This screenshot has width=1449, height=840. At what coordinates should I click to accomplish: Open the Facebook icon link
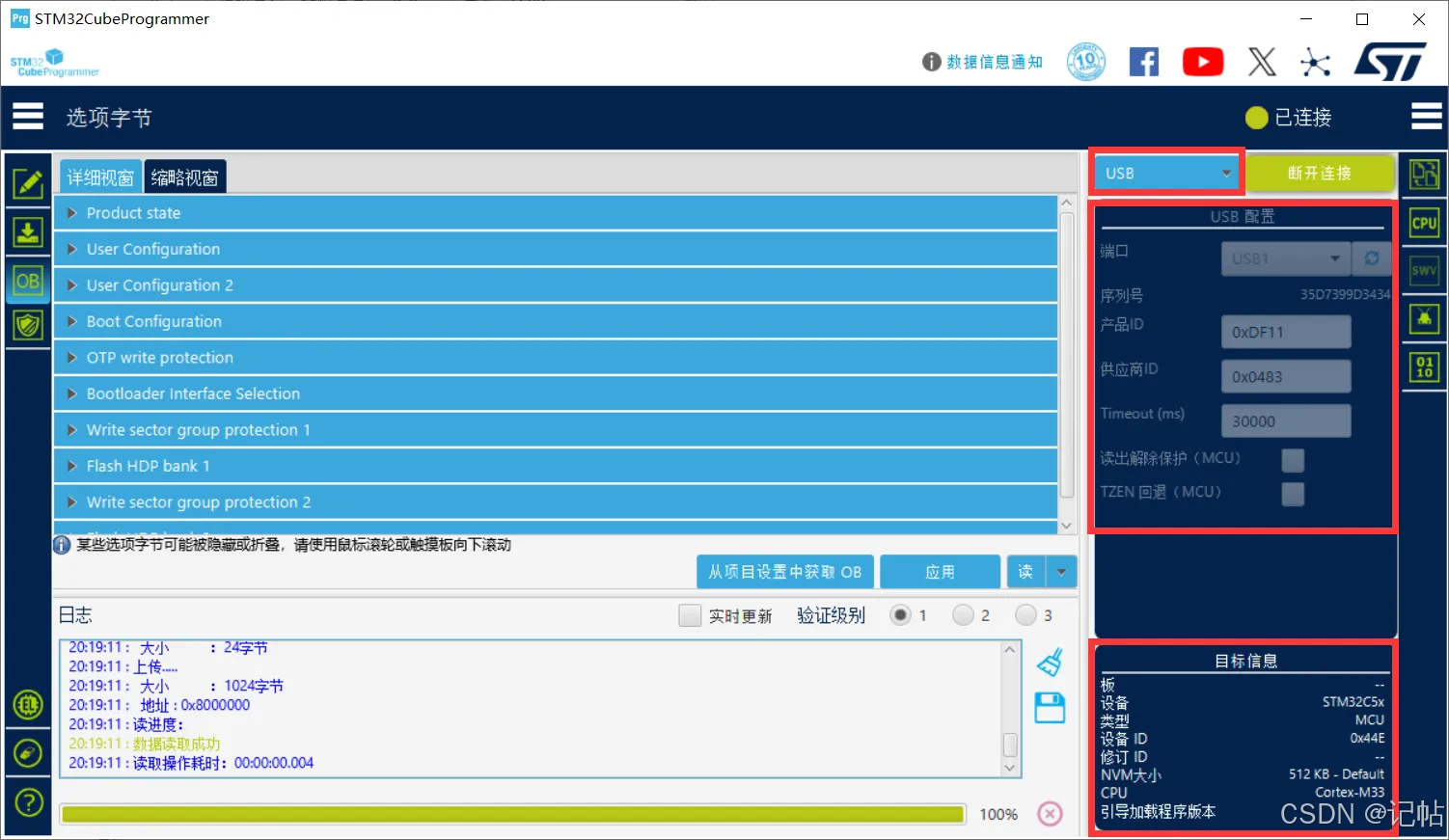click(x=1143, y=62)
